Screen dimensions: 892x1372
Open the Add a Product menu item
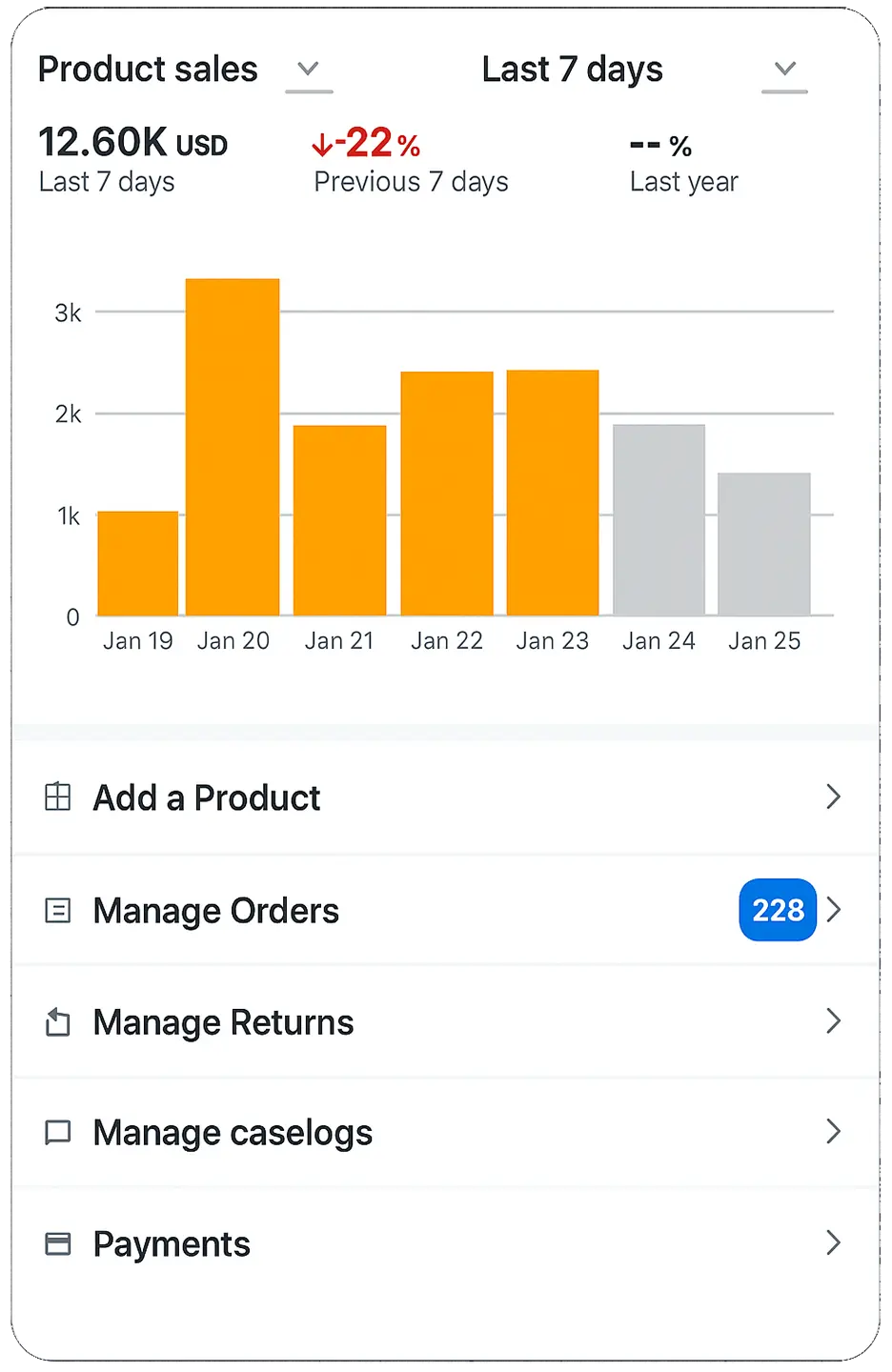(207, 797)
